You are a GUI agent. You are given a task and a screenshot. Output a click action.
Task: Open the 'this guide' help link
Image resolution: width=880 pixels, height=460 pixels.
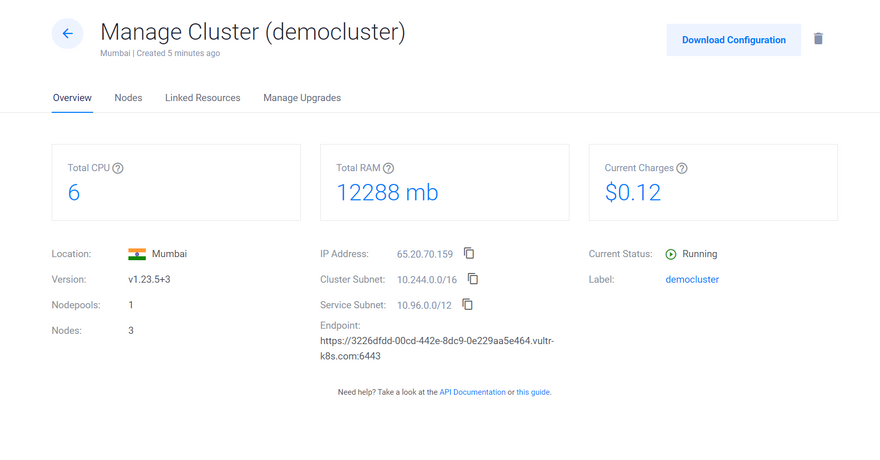coord(533,392)
